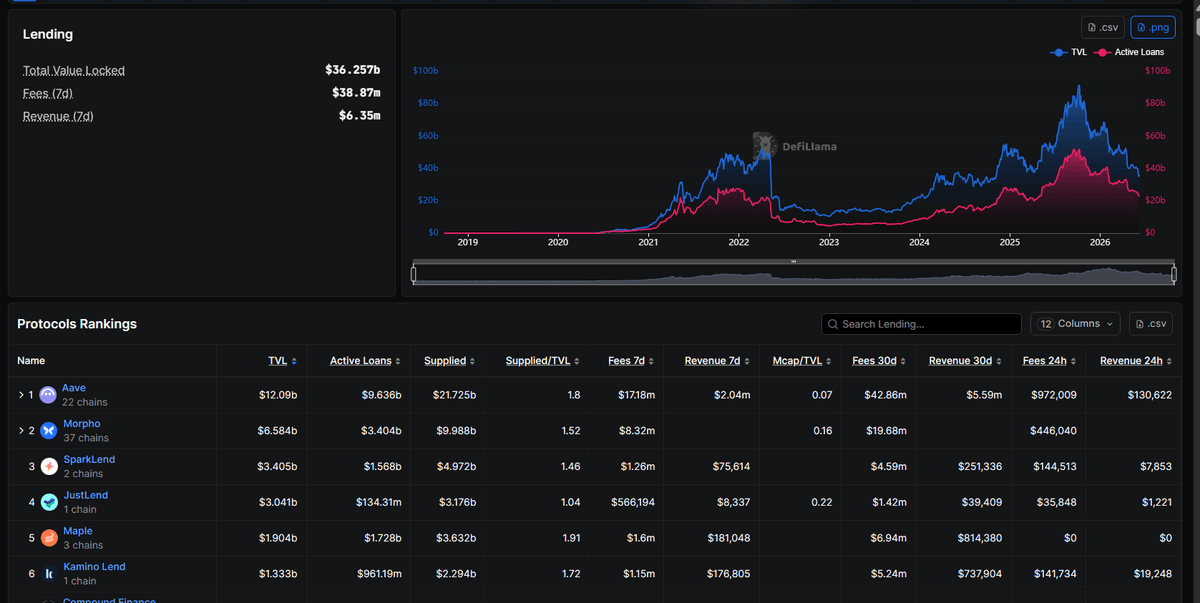Screen dimensions: 1200x603
Task: Open the Kamino Lend protocol link
Action: click(94, 567)
